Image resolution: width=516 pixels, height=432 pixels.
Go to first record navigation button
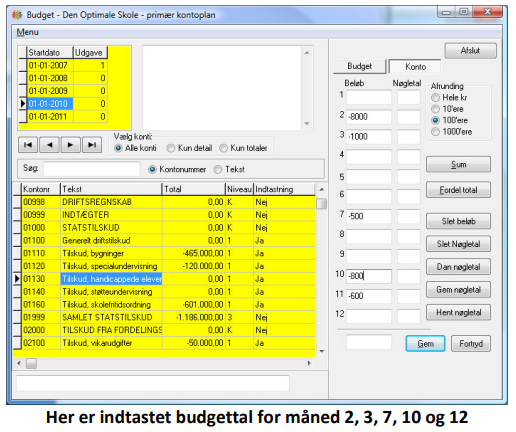tap(28, 145)
